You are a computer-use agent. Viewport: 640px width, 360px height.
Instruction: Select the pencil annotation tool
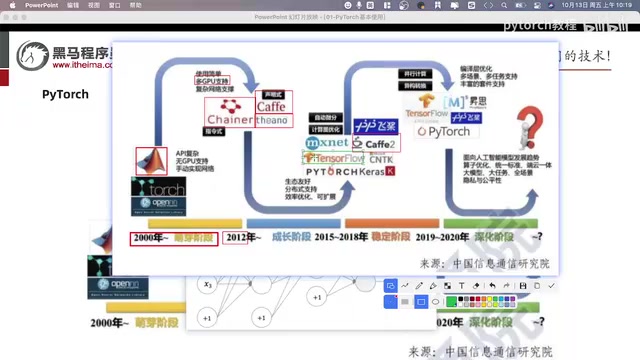419,286
